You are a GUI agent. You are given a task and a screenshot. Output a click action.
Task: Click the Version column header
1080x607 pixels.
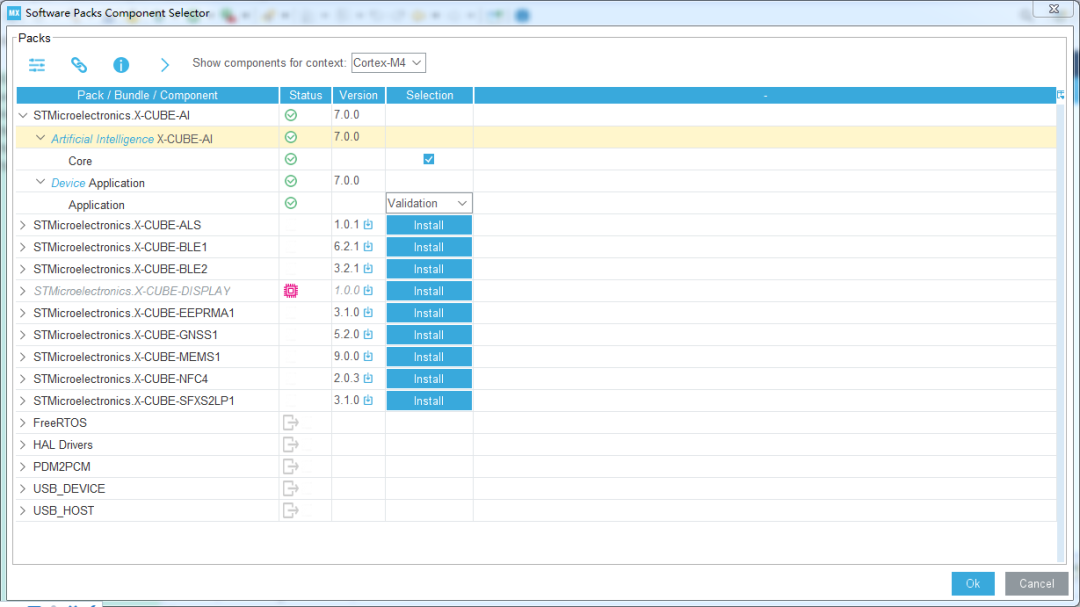358,95
